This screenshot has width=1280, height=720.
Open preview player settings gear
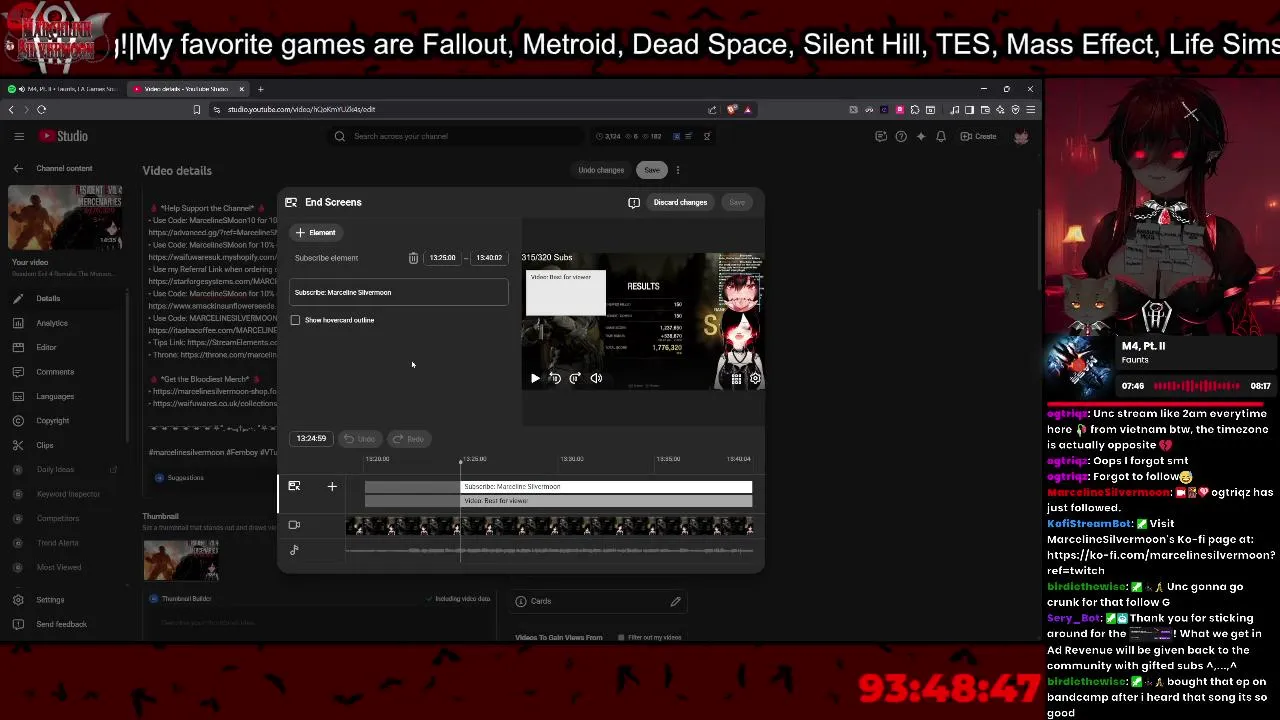pos(755,378)
